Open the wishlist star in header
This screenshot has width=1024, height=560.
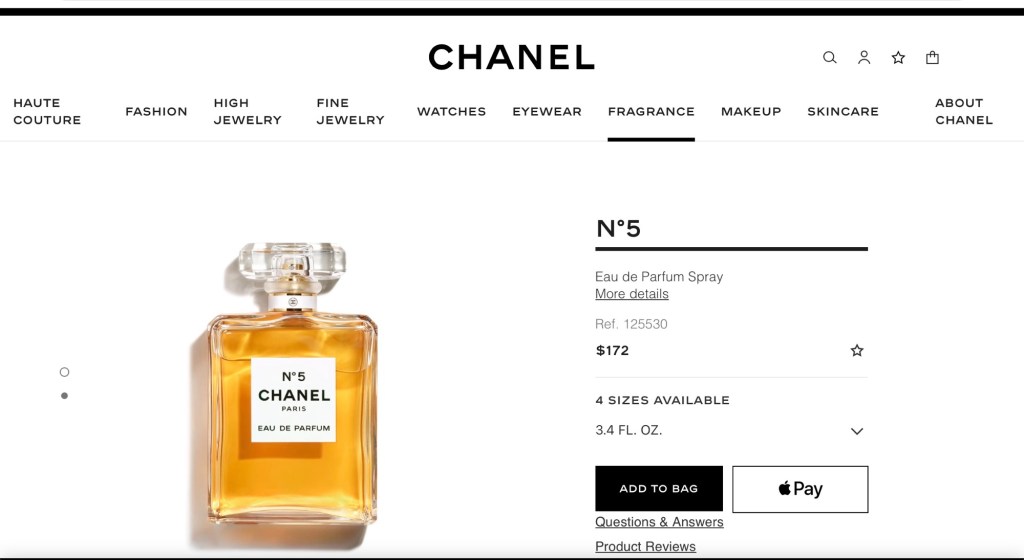click(899, 57)
